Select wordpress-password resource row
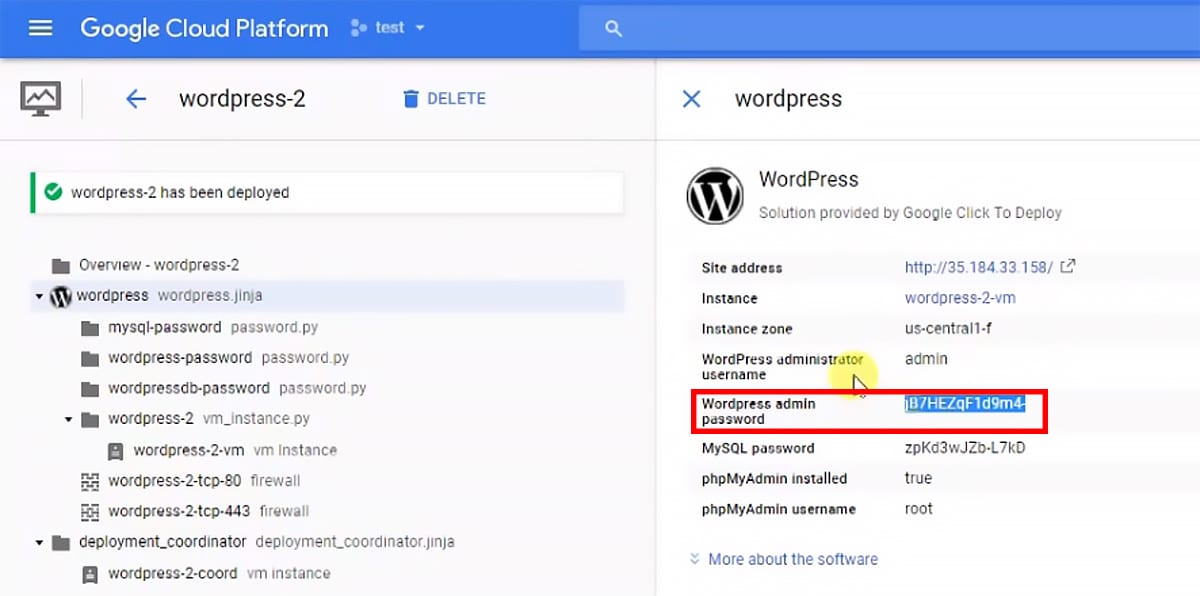The height and width of the screenshot is (596, 1200). point(328,357)
